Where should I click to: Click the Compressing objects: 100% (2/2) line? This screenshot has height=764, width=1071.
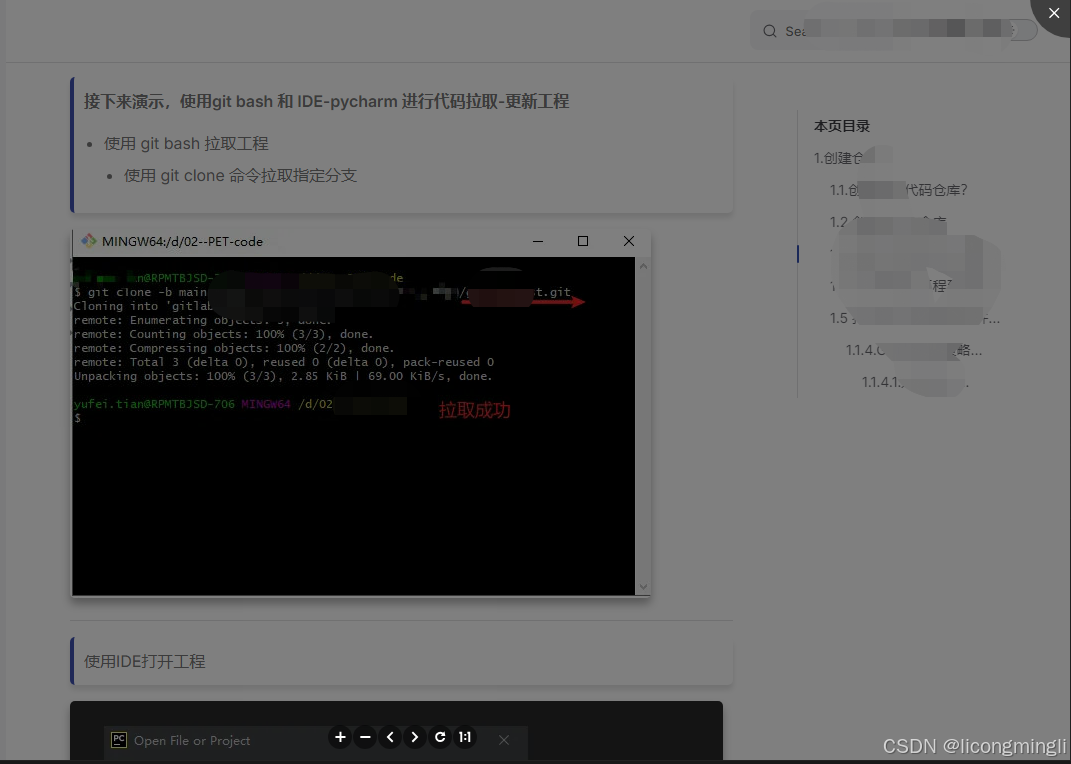click(x=234, y=348)
